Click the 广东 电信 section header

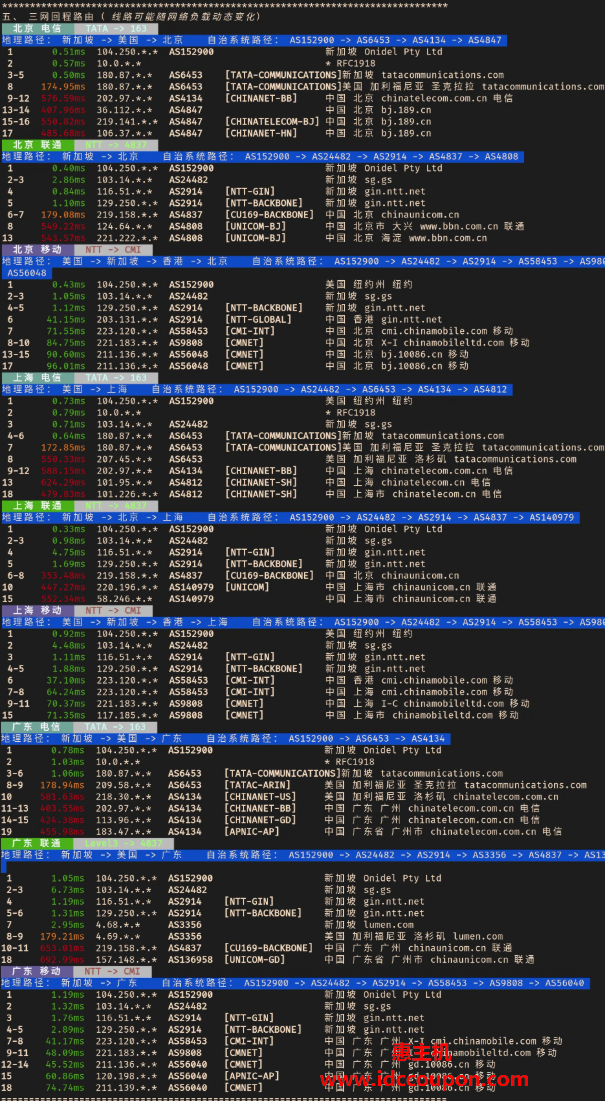point(36,726)
